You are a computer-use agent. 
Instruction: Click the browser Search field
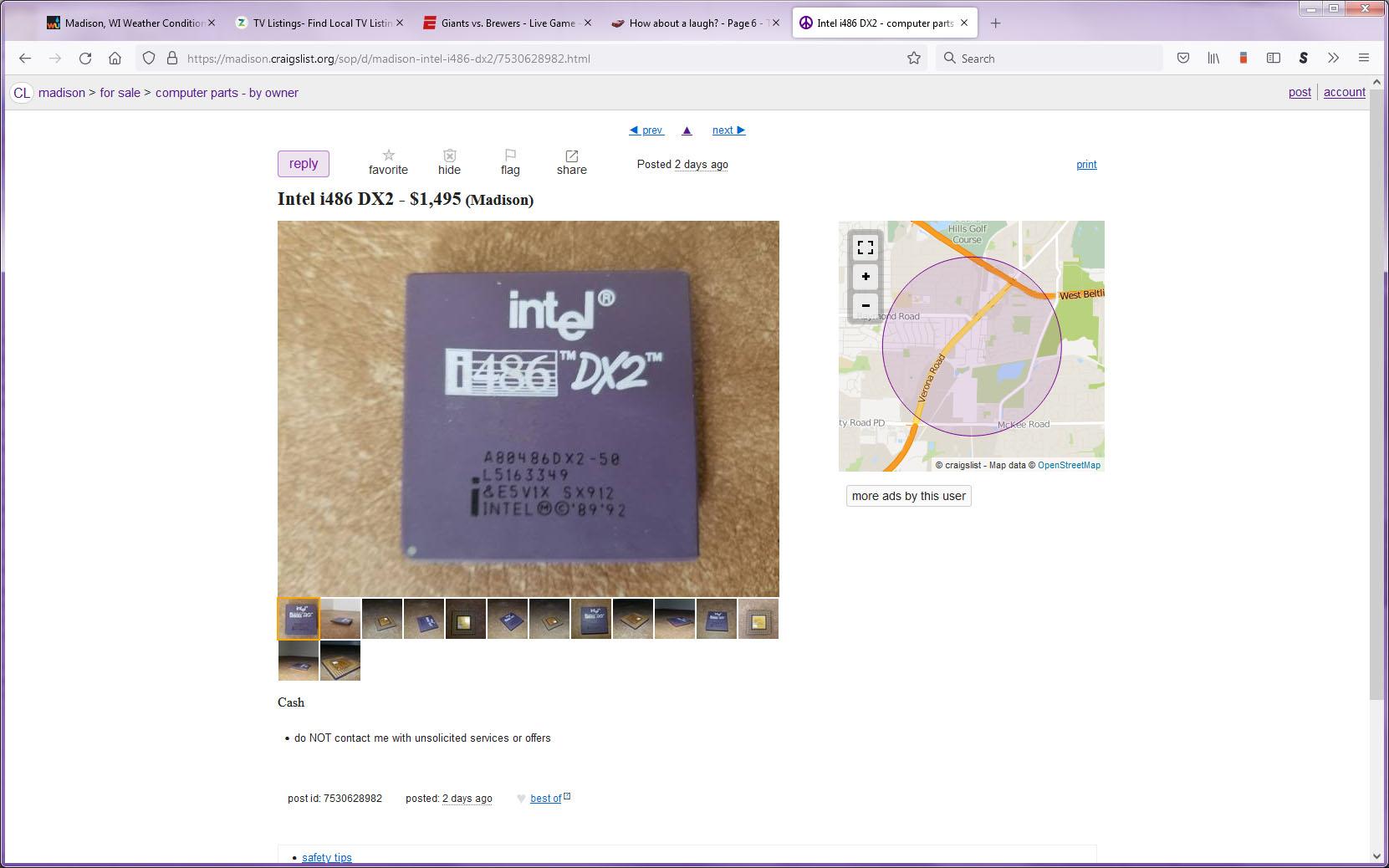pyautogui.click(x=1049, y=59)
